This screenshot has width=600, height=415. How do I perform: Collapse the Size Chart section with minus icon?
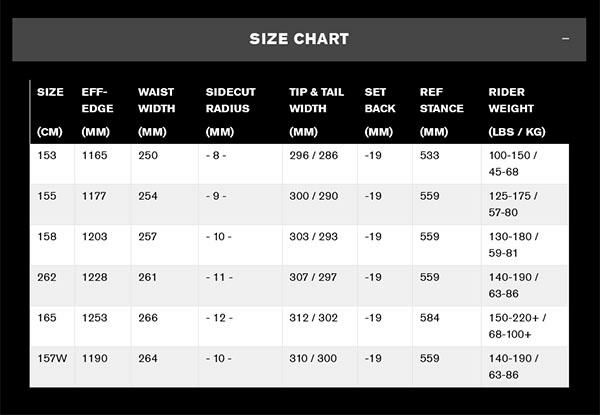566,39
